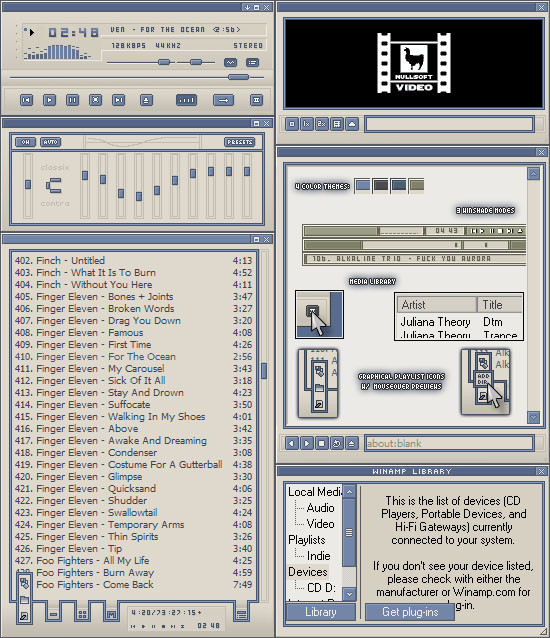Click the equalizer preamp slider
This screenshot has width=550, height=638.
click(28, 186)
